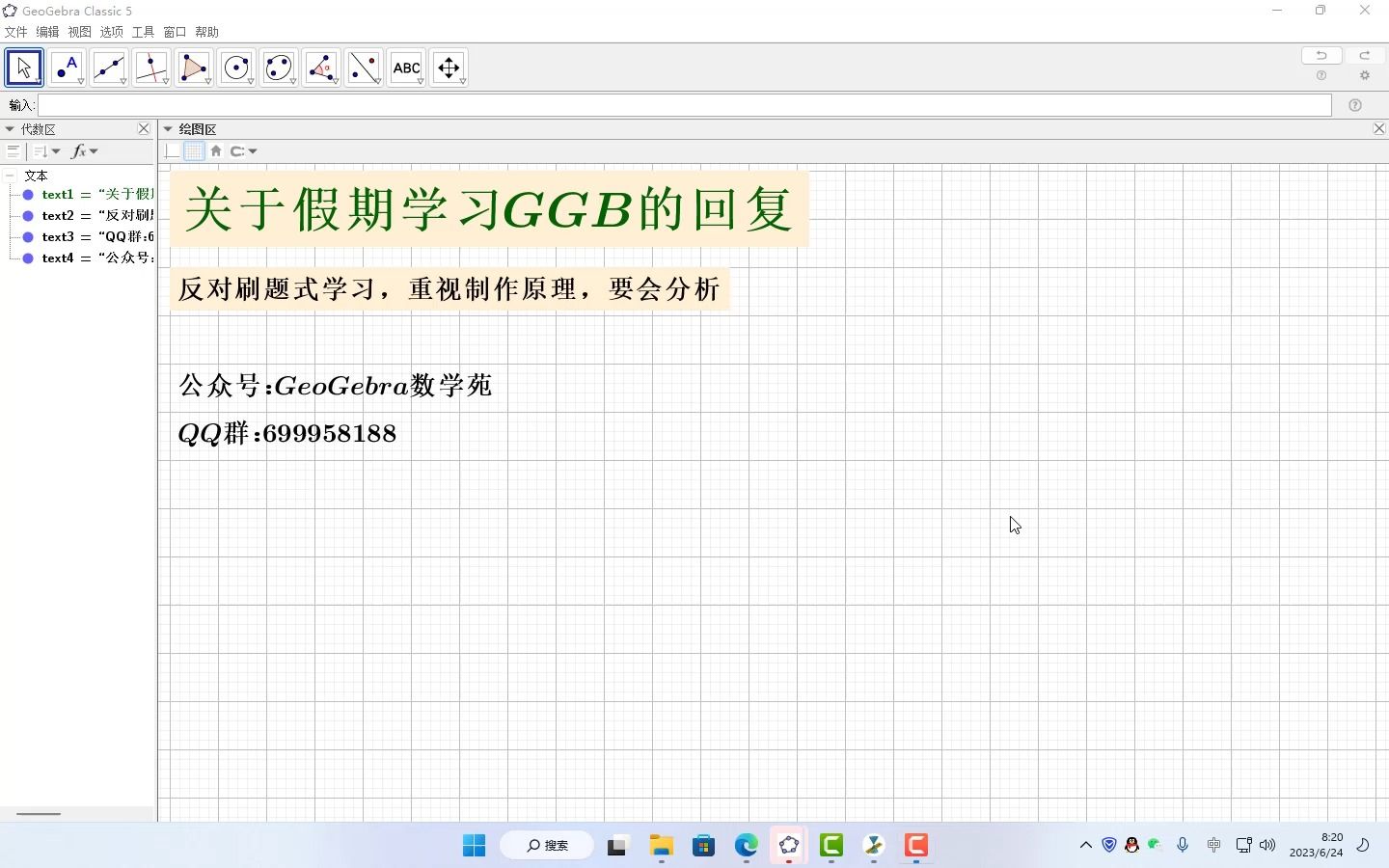The height and width of the screenshot is (868, 1389).
Task: Select the Move Graphics View tool
Action: coord(449,68)
